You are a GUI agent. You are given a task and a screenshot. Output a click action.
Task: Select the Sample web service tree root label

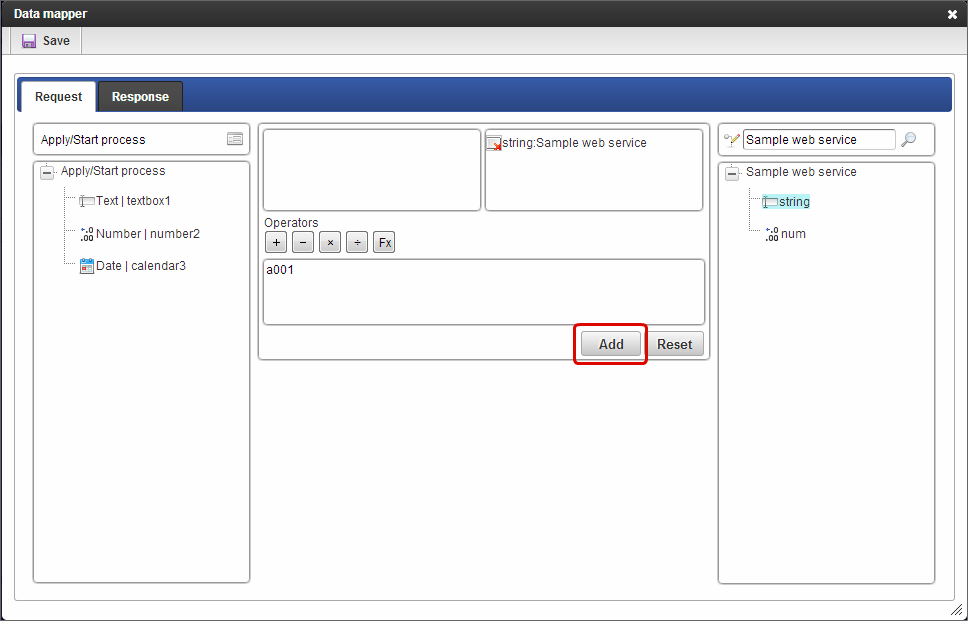[801, 172]
